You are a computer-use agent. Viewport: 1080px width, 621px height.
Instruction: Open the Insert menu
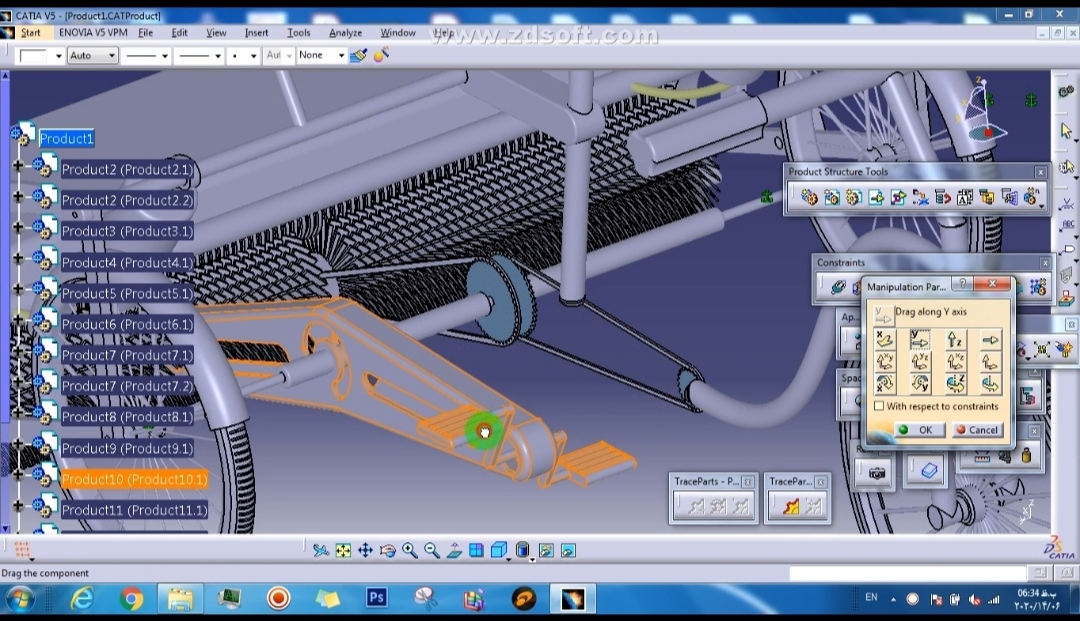pos(256,32)
